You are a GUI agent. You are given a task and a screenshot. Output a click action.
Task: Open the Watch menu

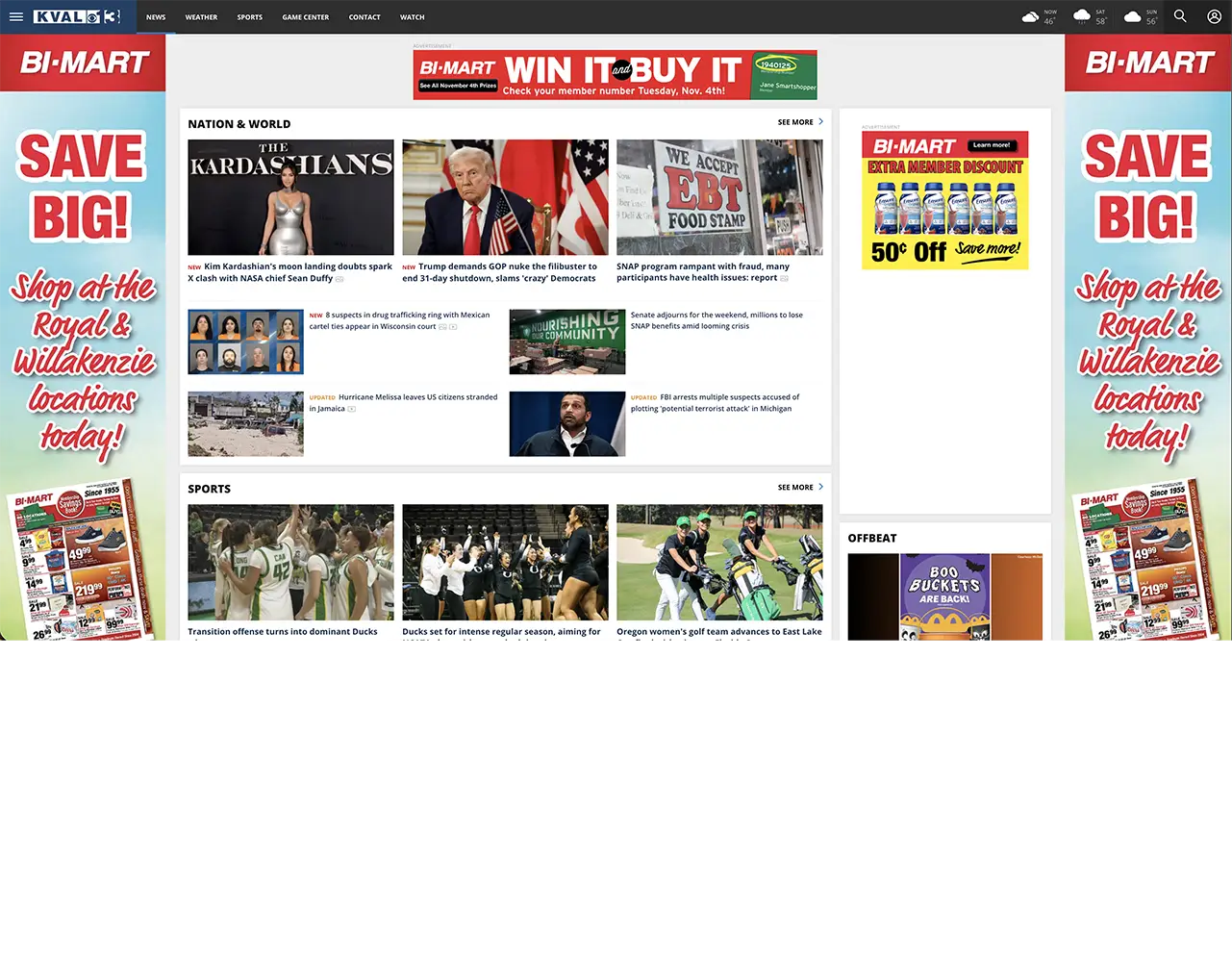413,17
